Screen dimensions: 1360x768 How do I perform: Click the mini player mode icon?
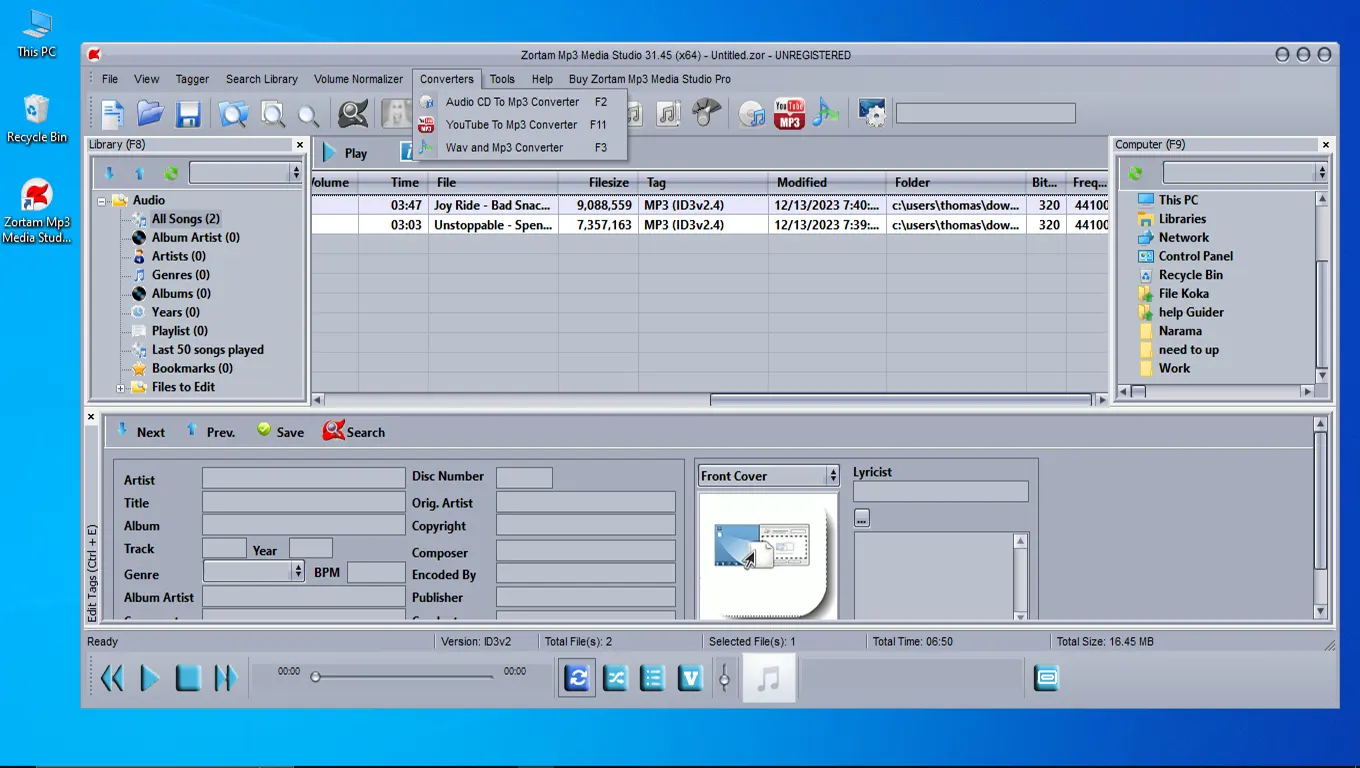(1046, 678)
